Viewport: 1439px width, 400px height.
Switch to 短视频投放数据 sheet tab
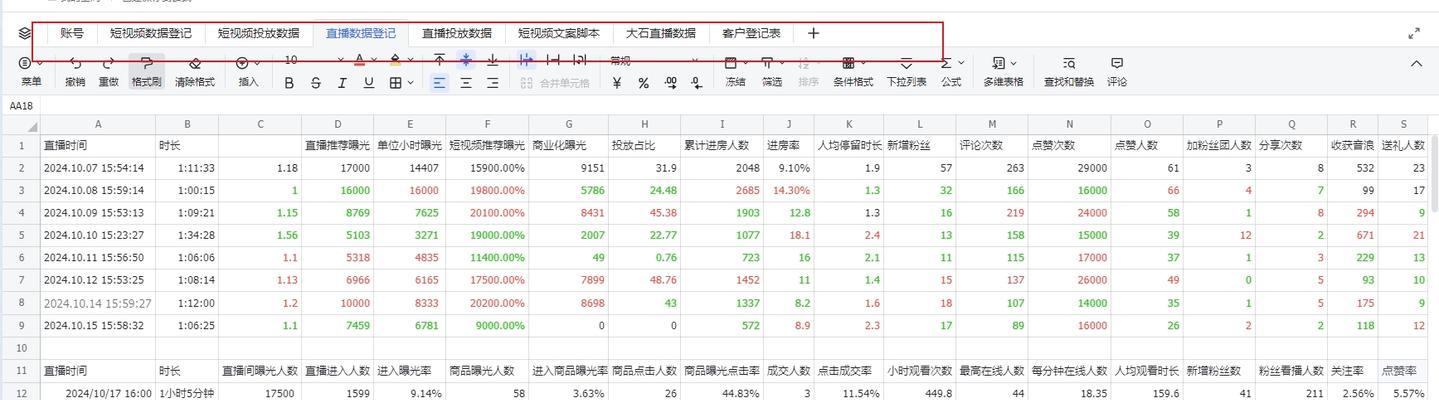coord(258,33)
